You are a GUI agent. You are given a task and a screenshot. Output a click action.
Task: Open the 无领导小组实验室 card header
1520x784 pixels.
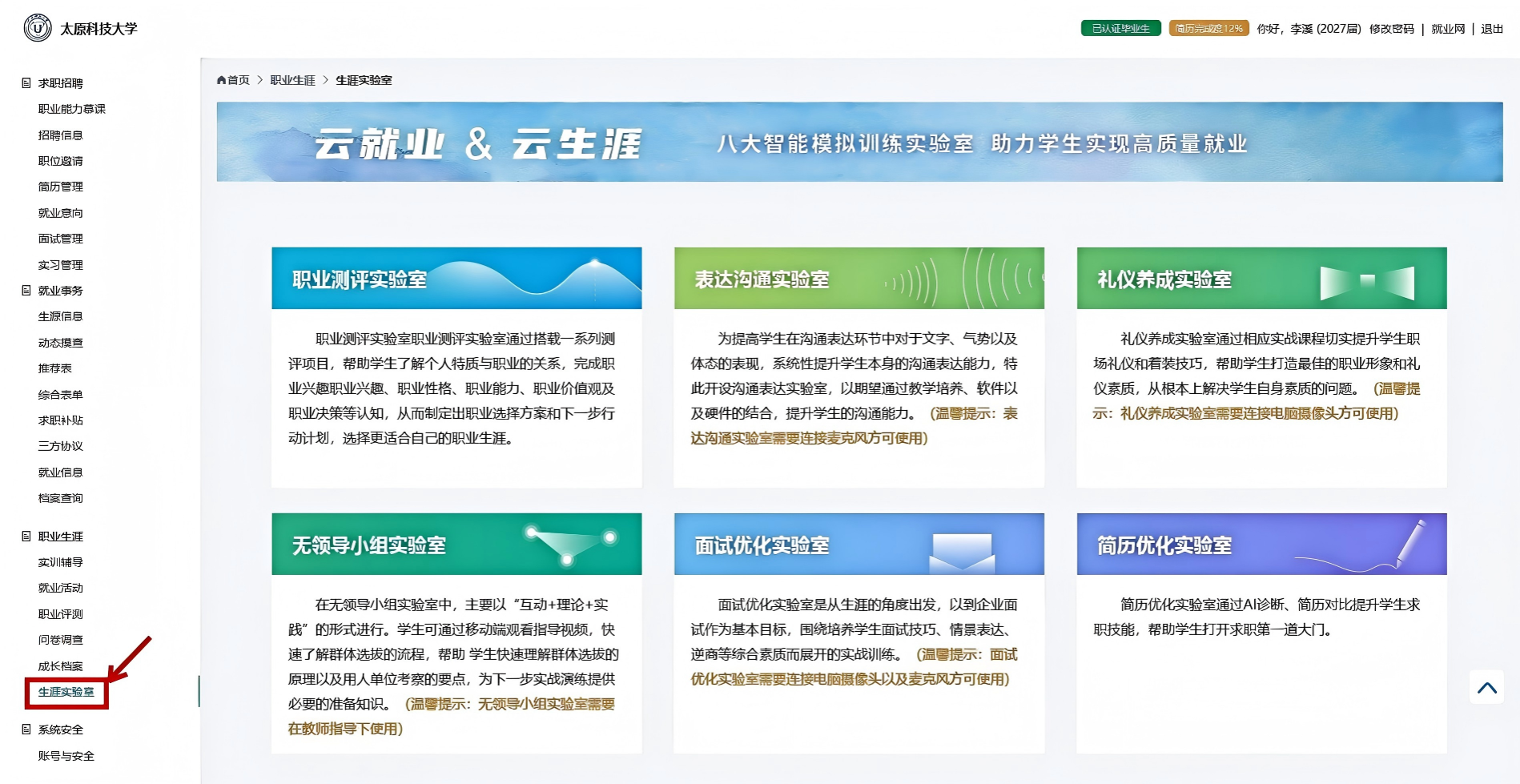pos(456,545)
